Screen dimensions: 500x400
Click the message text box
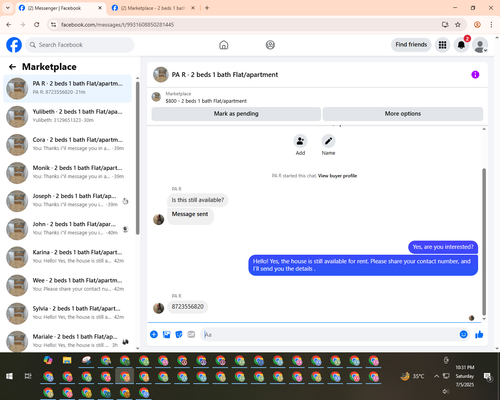click(330, 334)
